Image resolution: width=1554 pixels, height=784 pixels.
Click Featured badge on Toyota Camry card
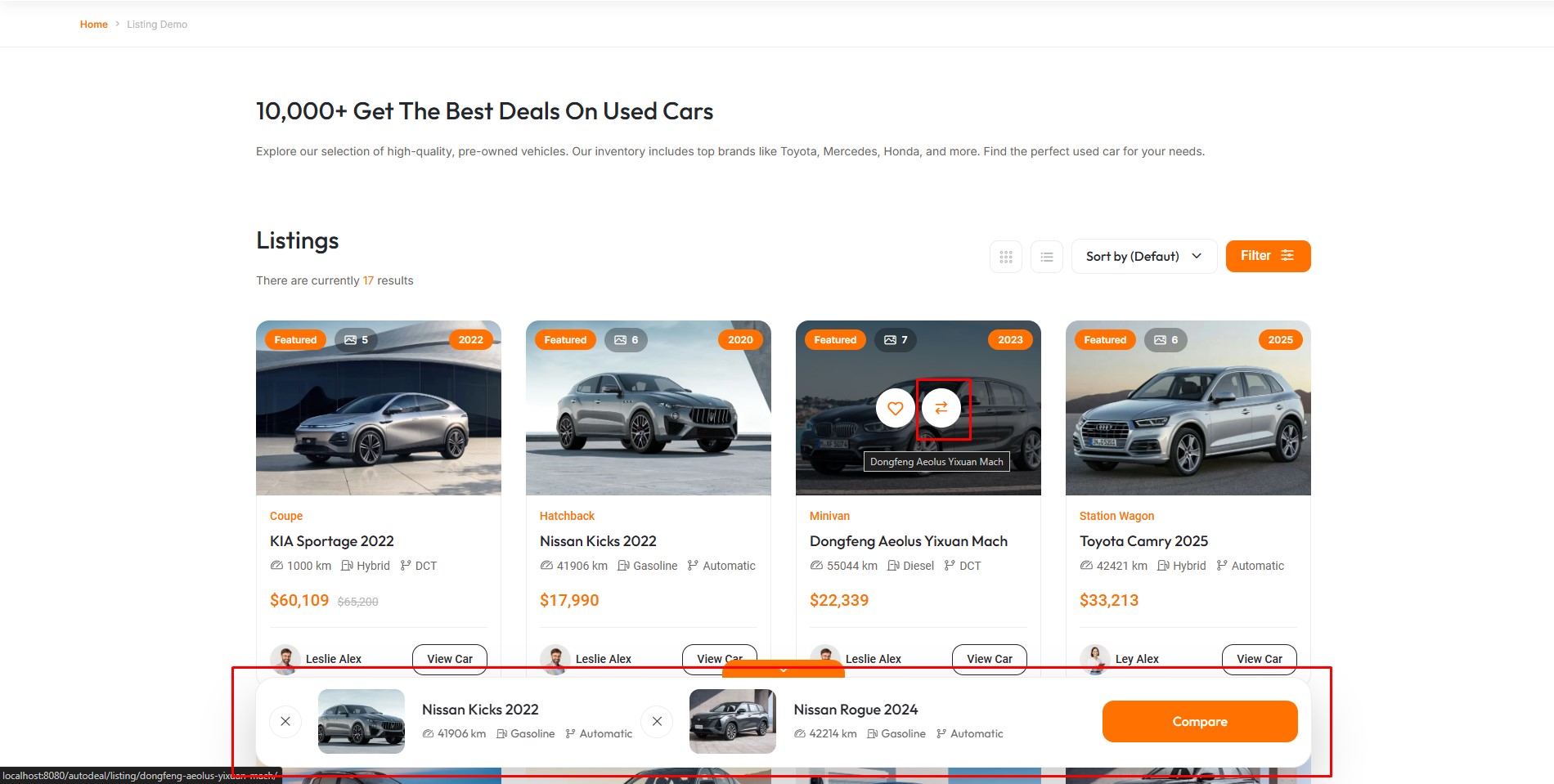pyautogui.click(x=1105, y=340)
